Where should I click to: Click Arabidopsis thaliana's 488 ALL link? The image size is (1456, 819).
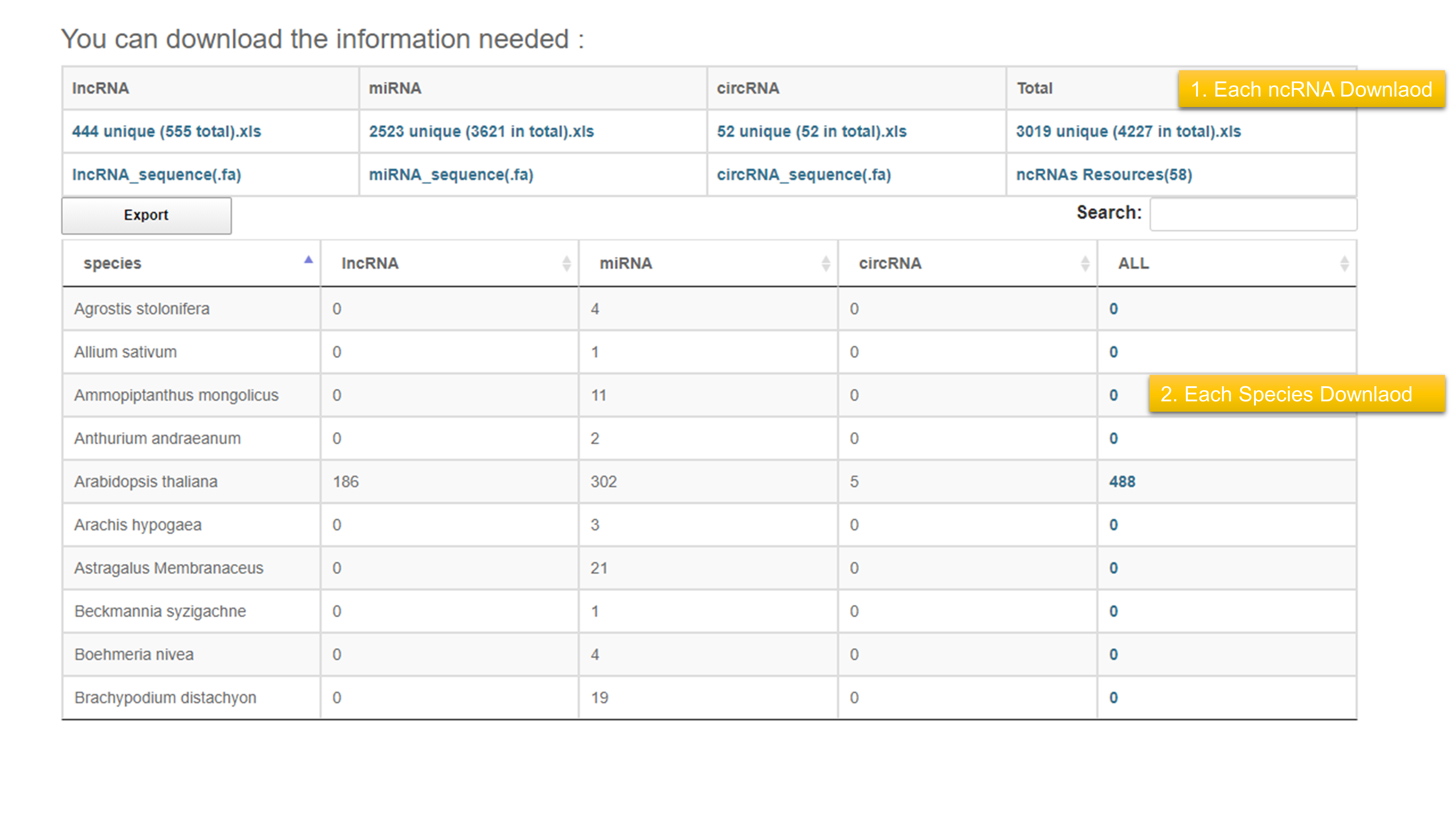pyautogui.click(x=1122, y=482)
